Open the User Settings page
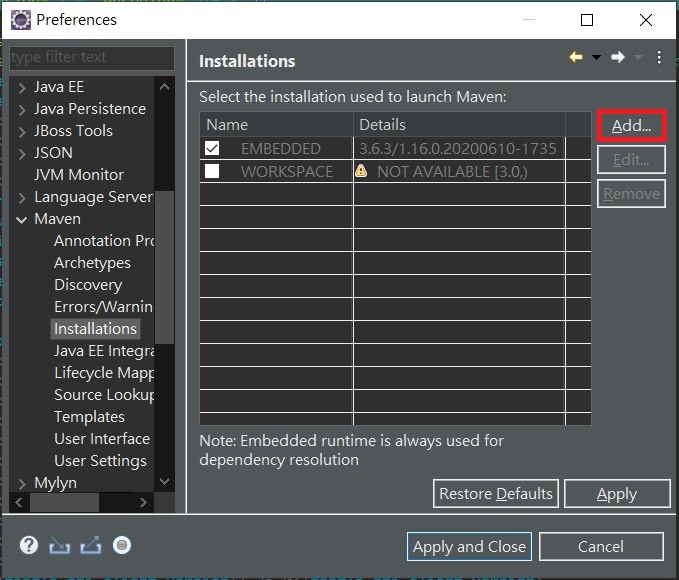This screenshot has width=679, height=580. [100, 461]
